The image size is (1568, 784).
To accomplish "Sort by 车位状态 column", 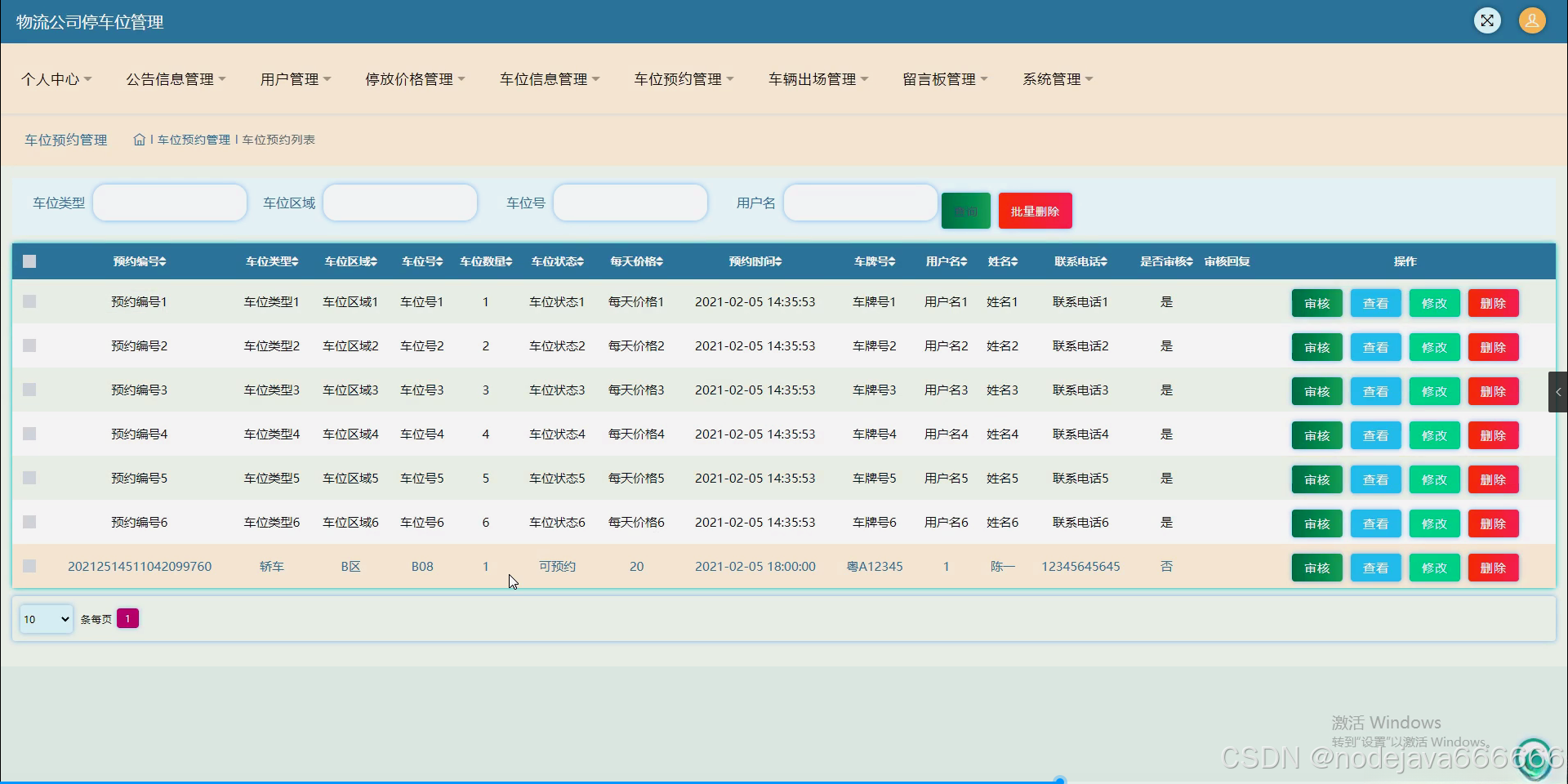I will pos(557,261).
